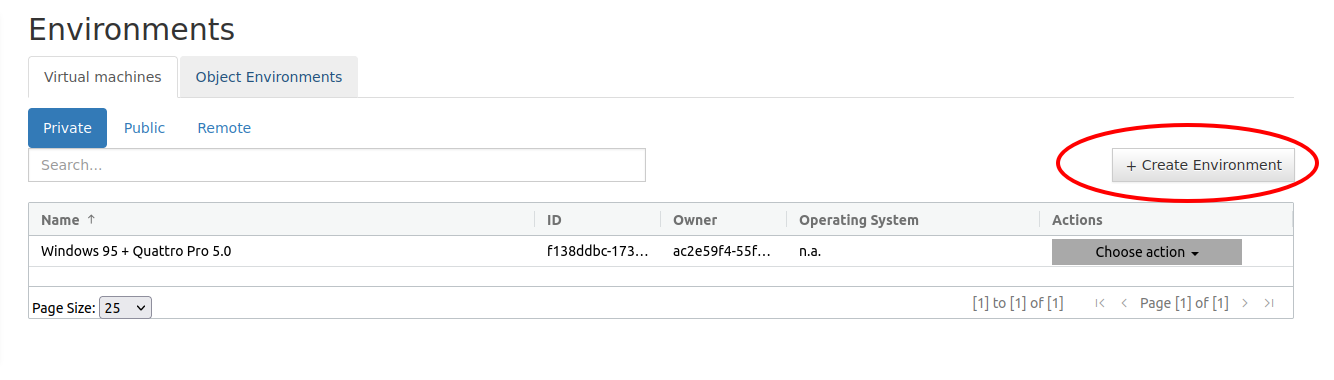Open the Remote environments list
Image resolution: width=1334 pixels, height=380 pixels.
[x=224, y=128]
